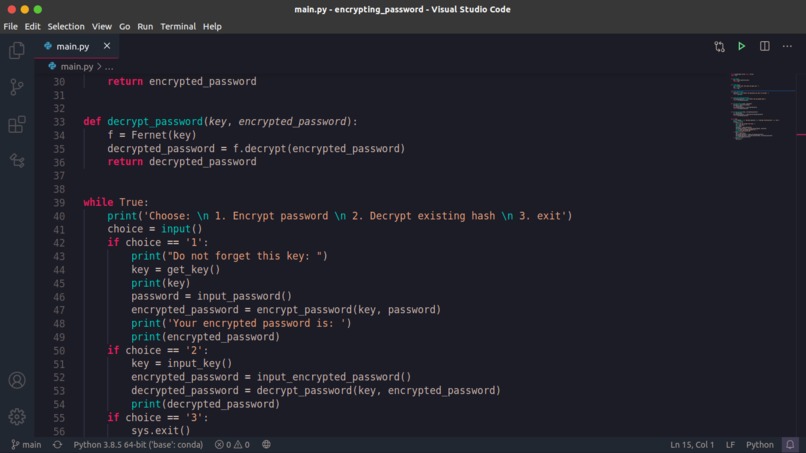Split the editor to the right
Viewport: 806px width, 453px height.
pyautogui.click(x=764, y=46)
